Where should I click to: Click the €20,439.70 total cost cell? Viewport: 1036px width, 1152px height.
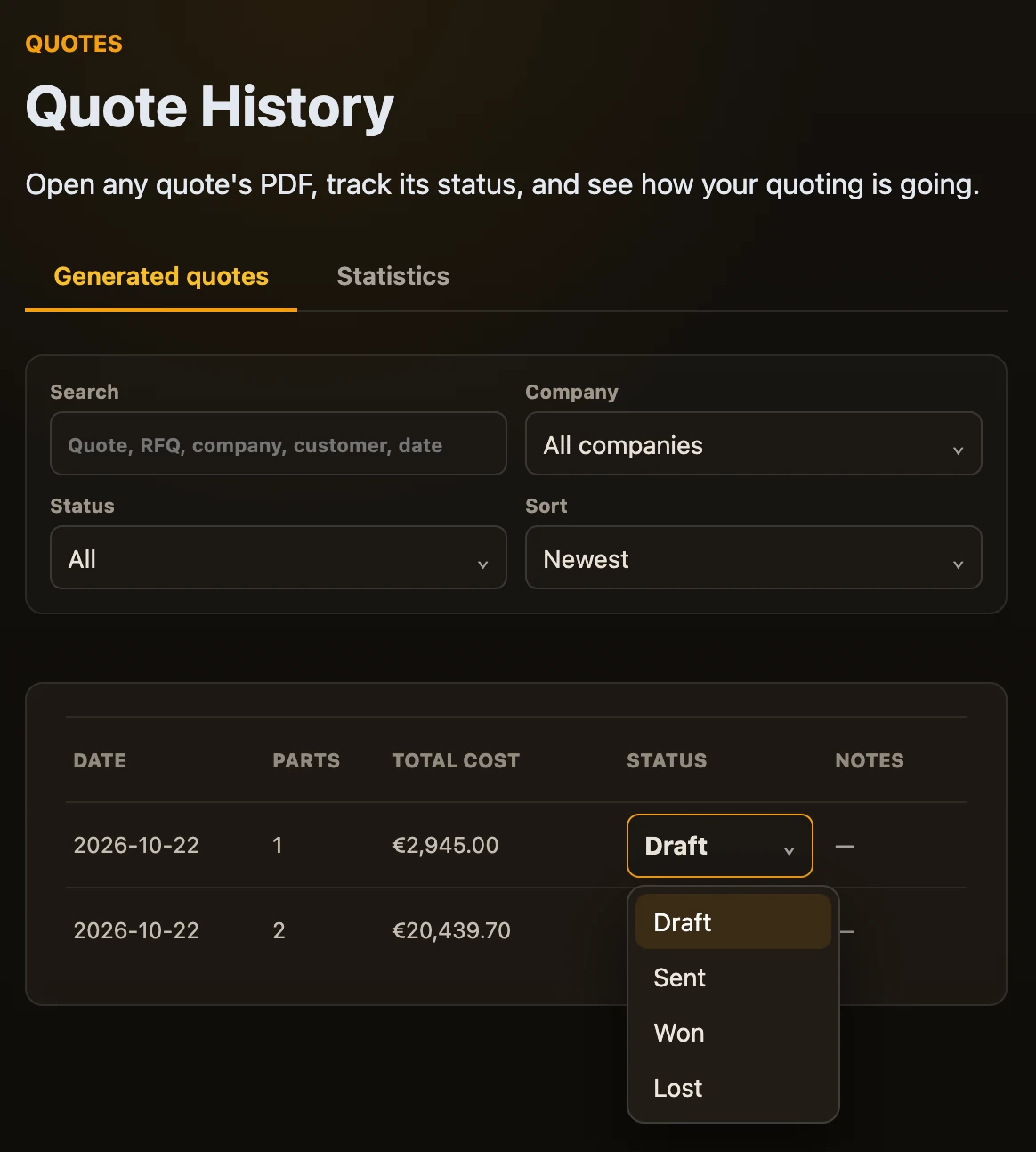coord(451,930)
